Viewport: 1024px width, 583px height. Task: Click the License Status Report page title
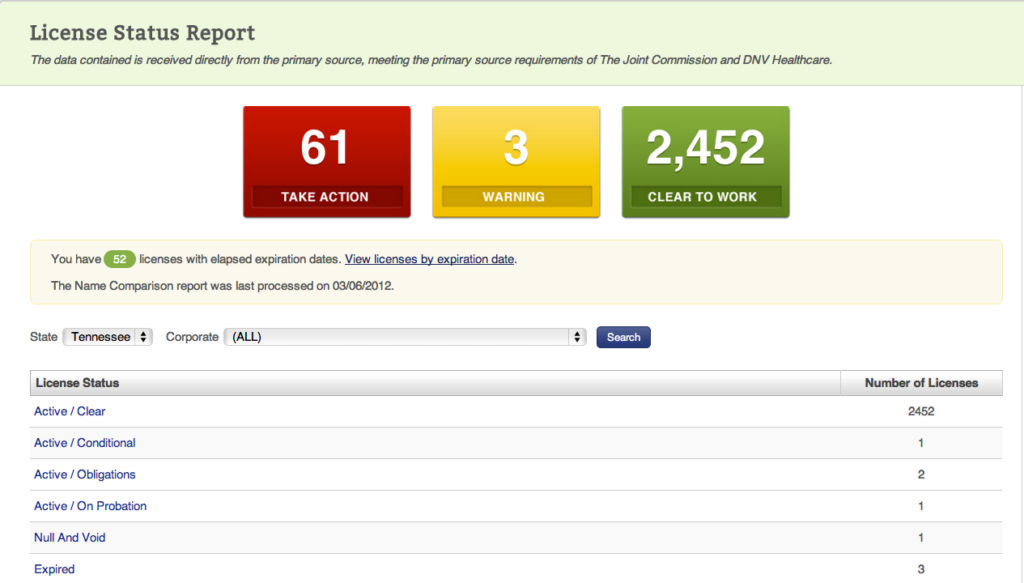[142, 32]
